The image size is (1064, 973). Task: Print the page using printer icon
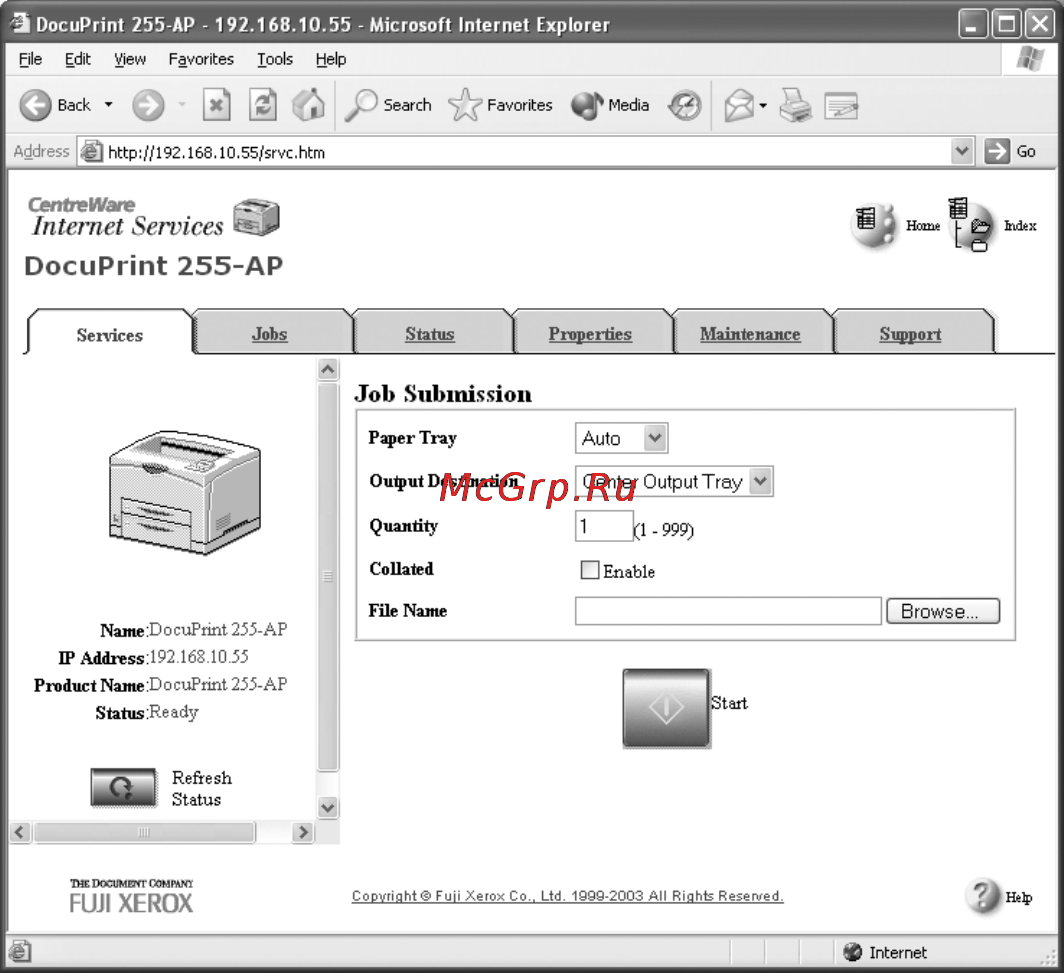795,105
